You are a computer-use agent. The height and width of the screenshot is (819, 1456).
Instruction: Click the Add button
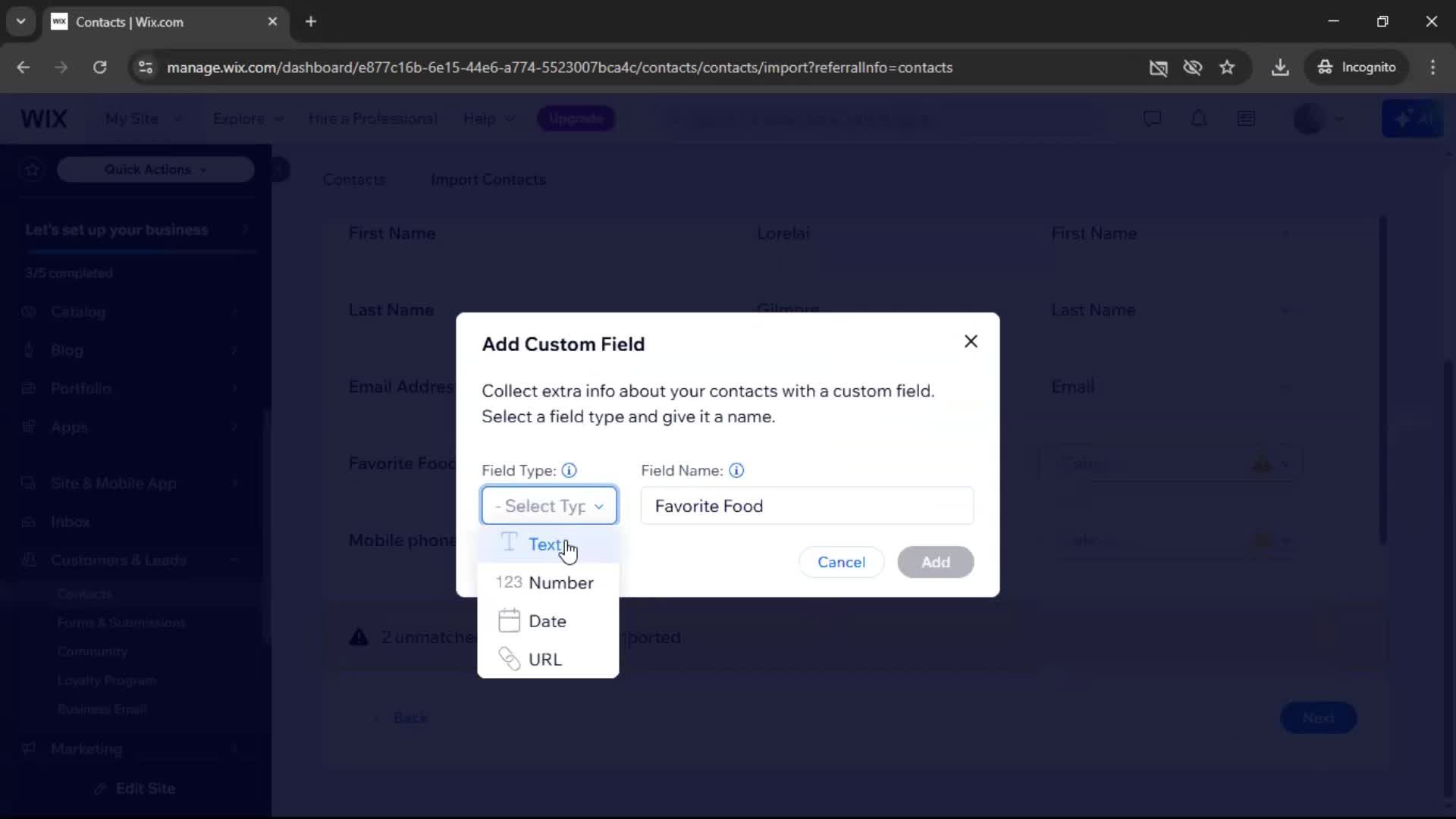[935, 562]
